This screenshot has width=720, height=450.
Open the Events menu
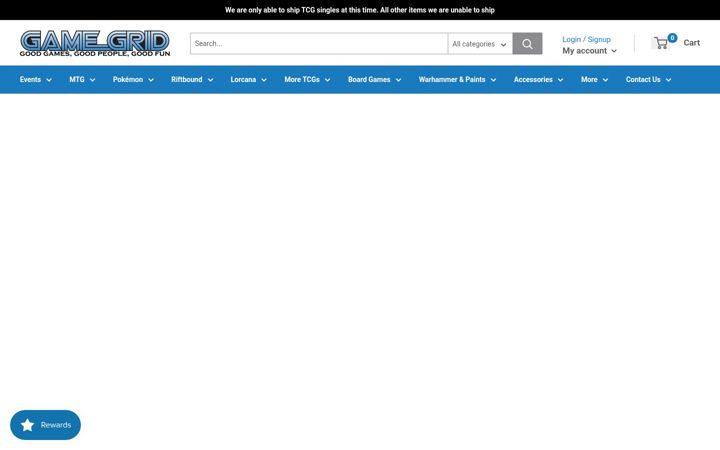30,79
